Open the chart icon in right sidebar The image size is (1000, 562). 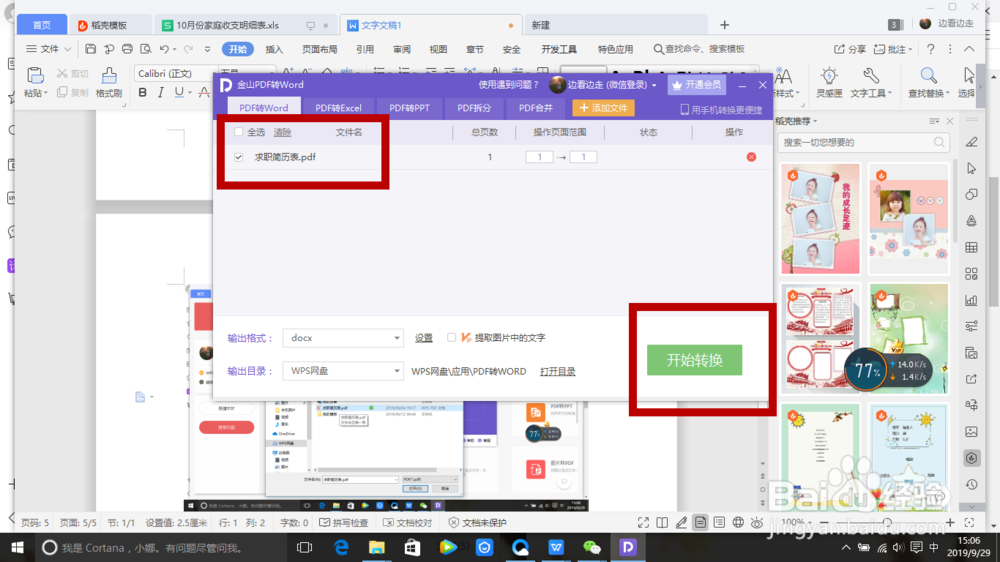tap(971, 300)
